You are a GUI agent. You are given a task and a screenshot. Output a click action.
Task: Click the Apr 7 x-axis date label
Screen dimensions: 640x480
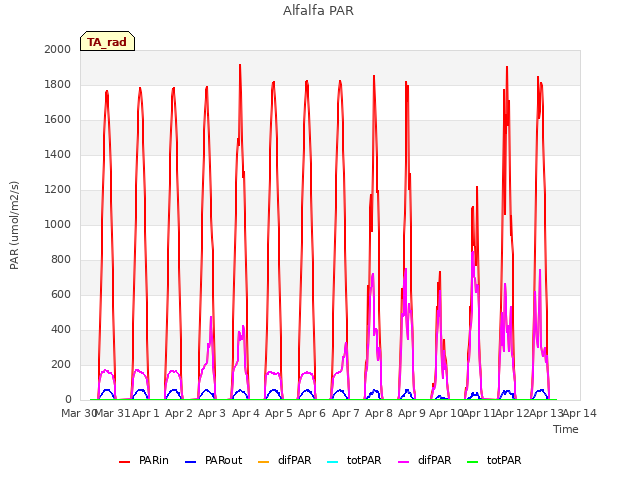(346, 413)
